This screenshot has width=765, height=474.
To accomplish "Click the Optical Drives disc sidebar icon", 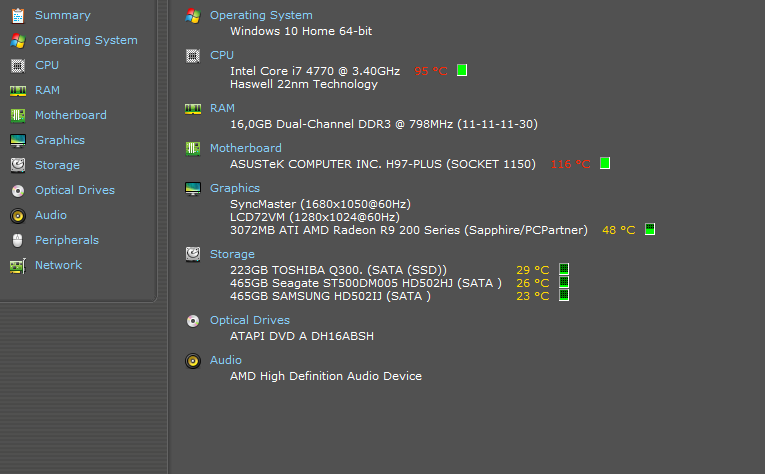I will [x=18, y=191].
